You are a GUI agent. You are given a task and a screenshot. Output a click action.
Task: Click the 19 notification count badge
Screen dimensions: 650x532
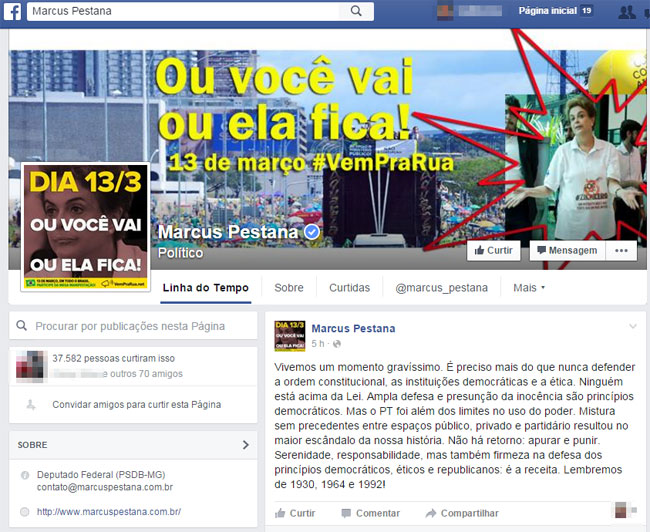click(586, 11)
